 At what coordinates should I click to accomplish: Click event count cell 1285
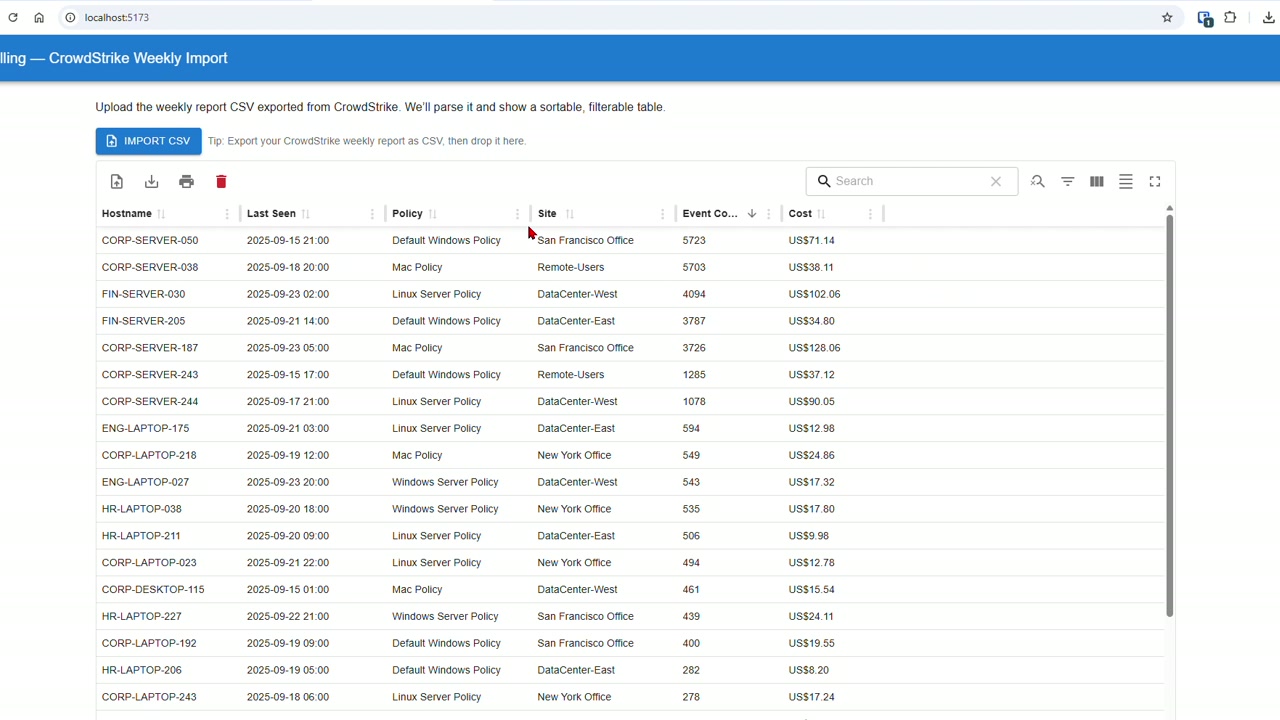pyautogui.click(x=694, y=375)
